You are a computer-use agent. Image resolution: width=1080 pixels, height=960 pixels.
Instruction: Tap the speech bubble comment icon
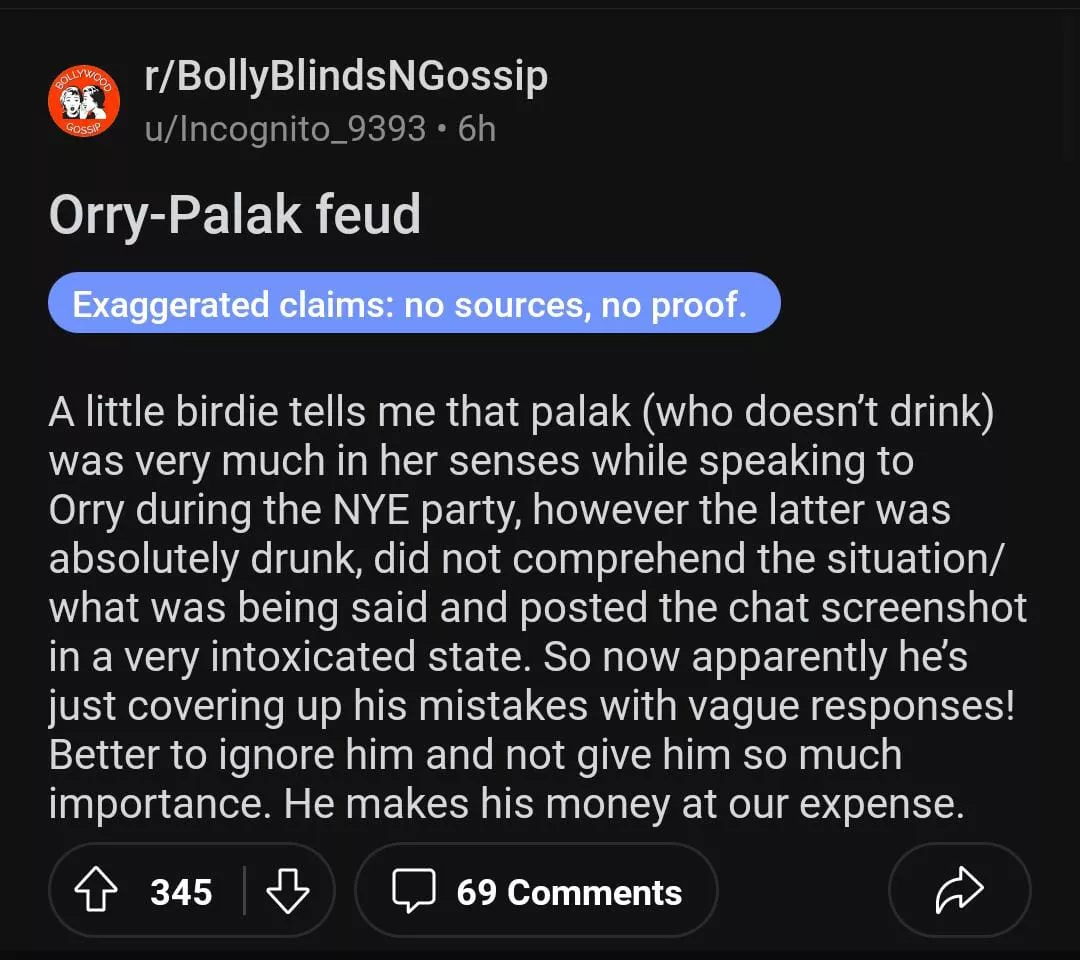point(413,891)
